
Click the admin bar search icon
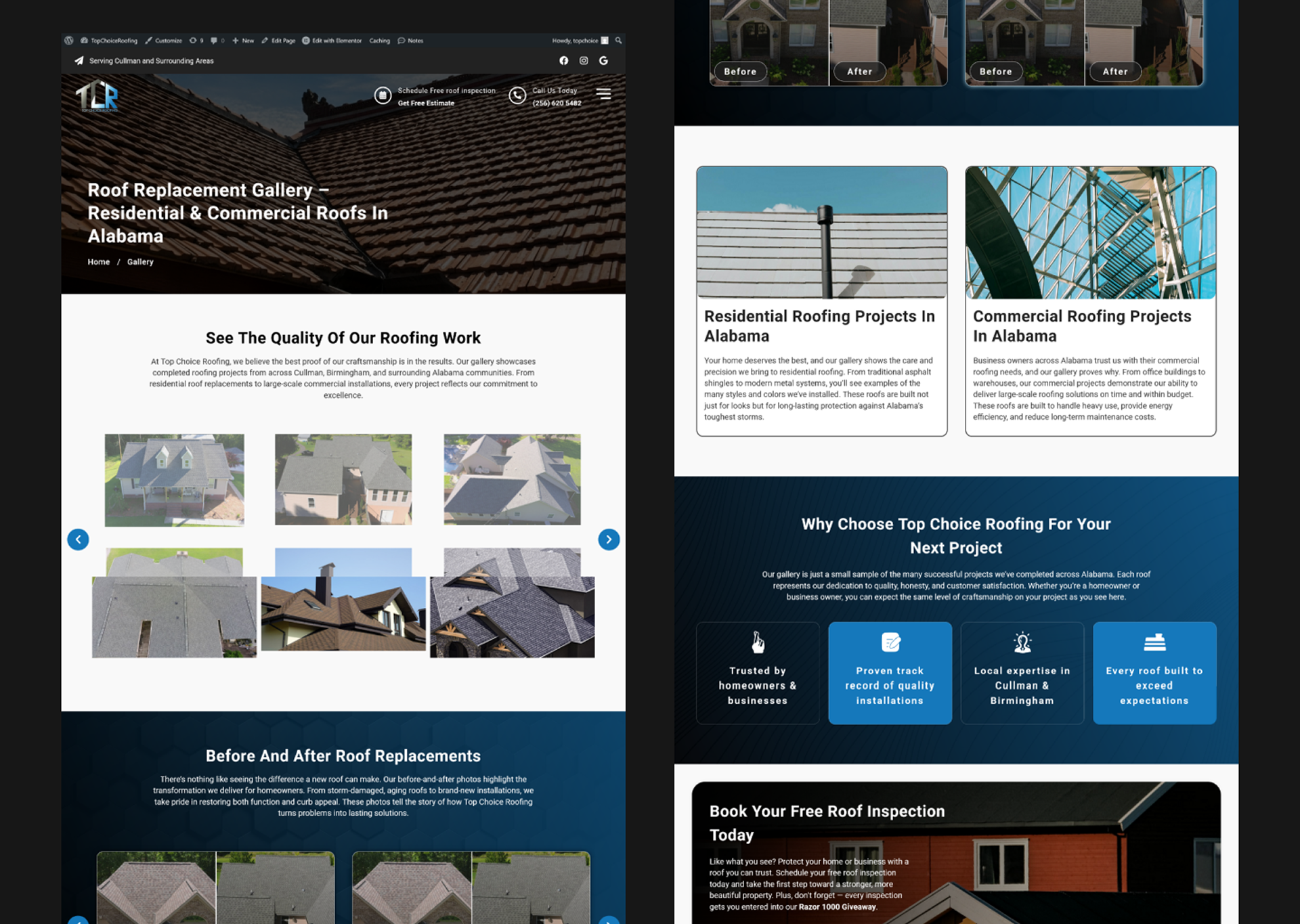[x=618, y=41]
